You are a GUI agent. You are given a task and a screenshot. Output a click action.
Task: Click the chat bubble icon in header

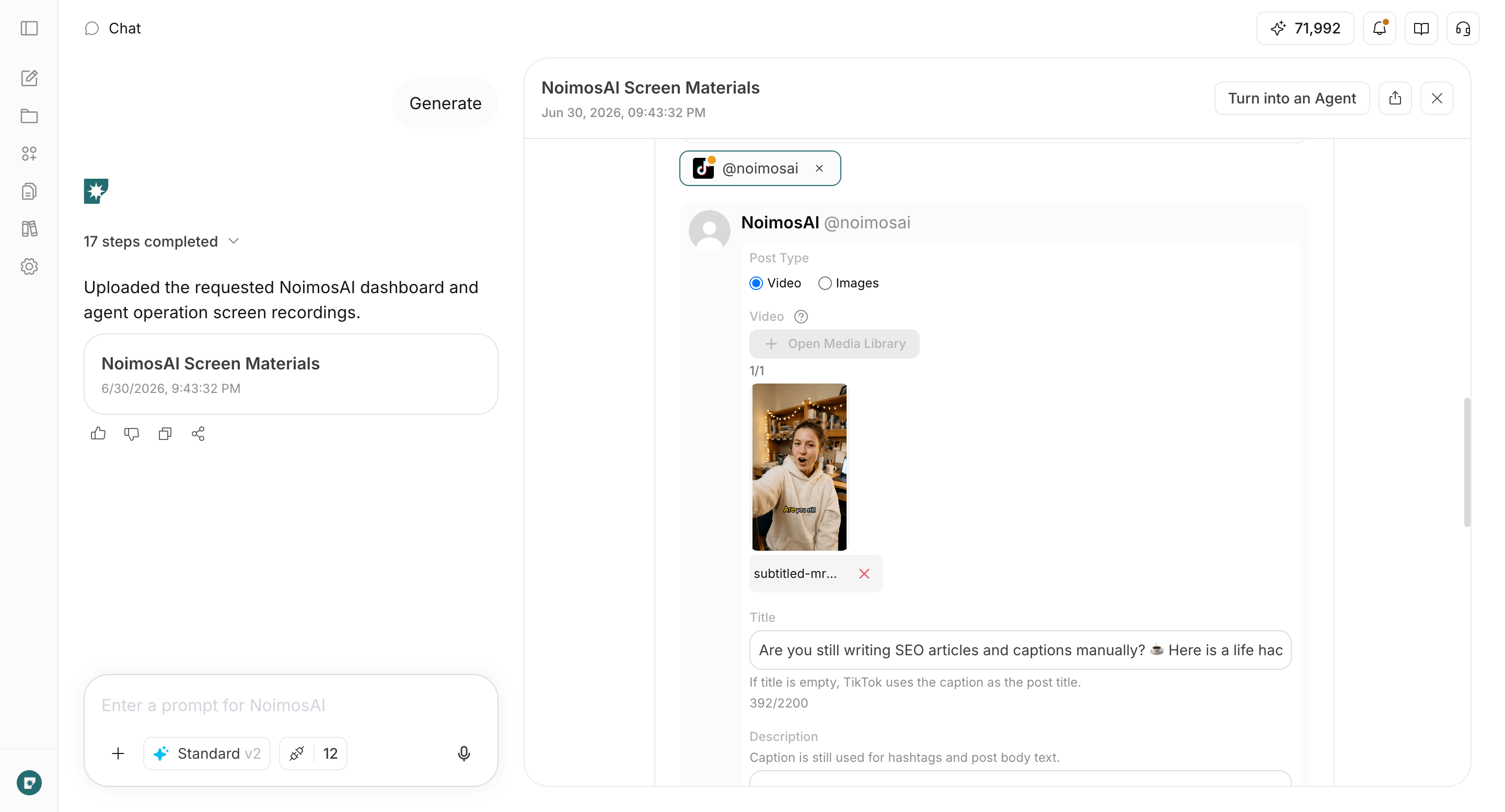click(92, 28)
